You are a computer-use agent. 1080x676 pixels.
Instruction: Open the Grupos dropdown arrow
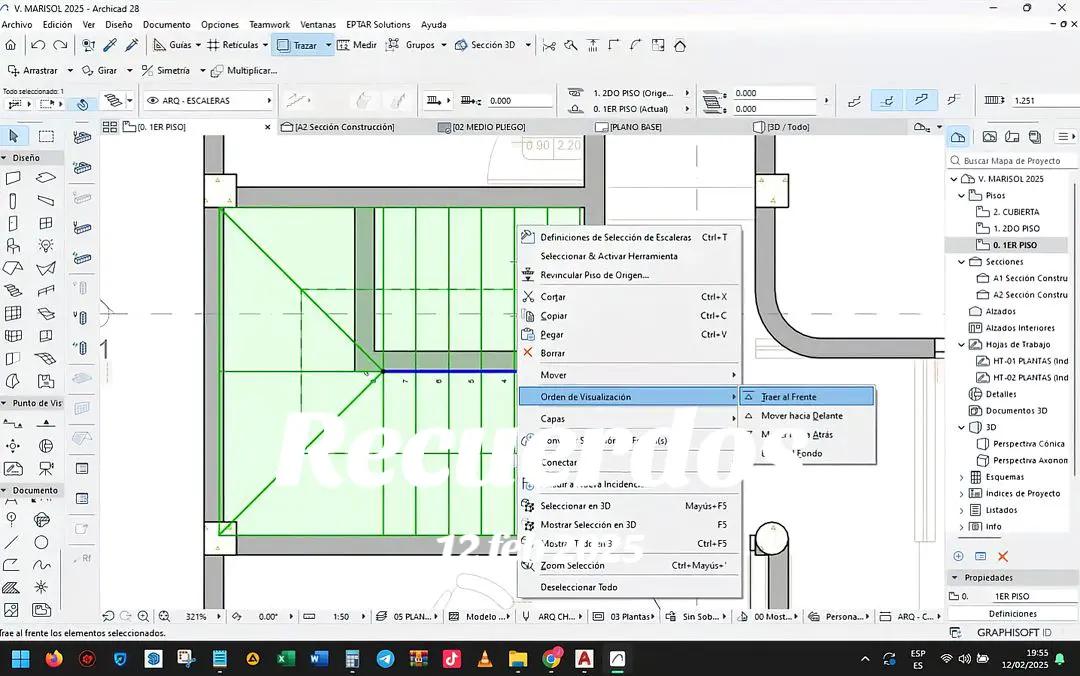(x=444, y=45)
